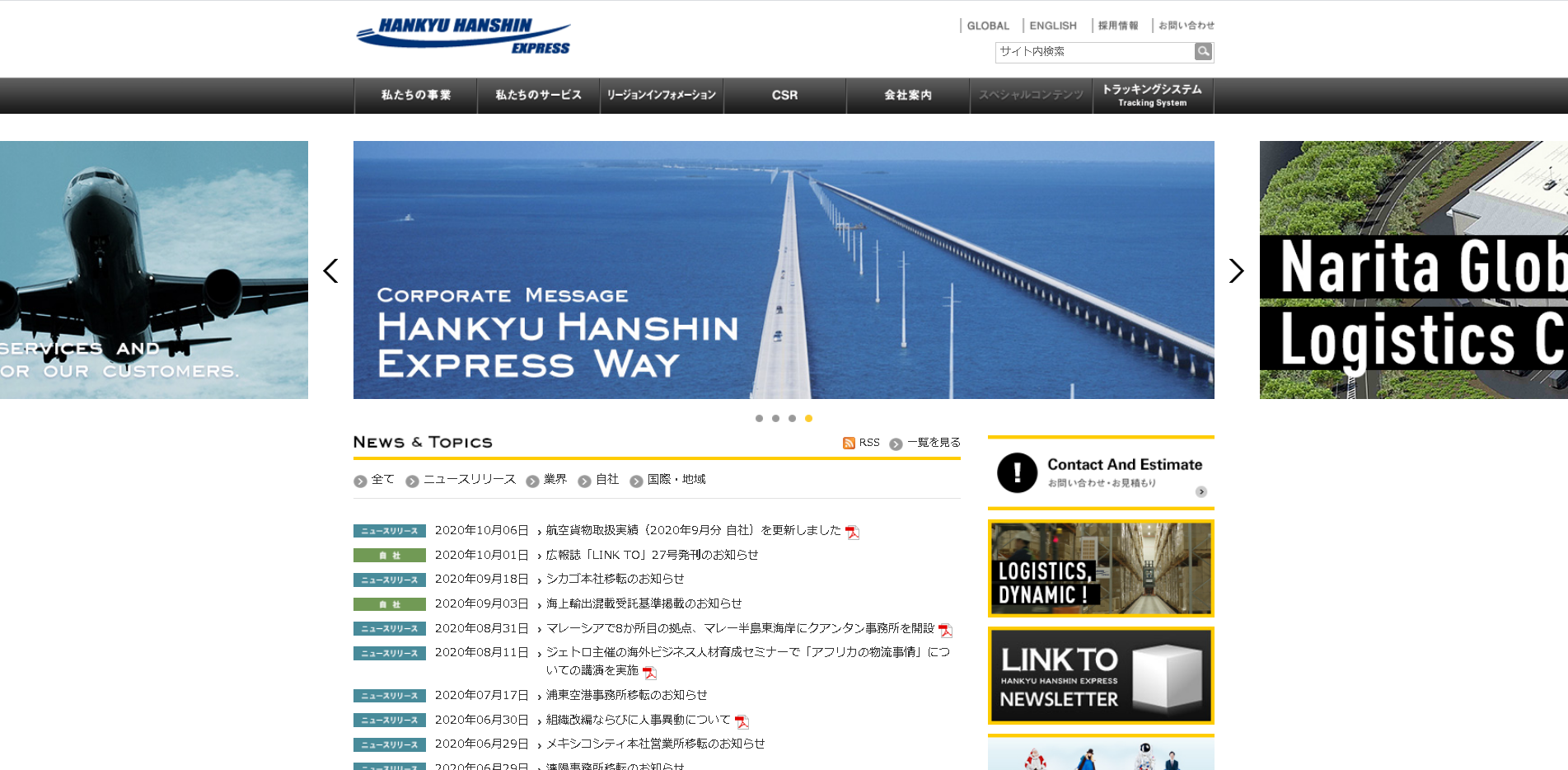This screenshot has width=1568, height=770.
Task: Open 私たちのサービス navigation menu
Action: click(538, 96)
